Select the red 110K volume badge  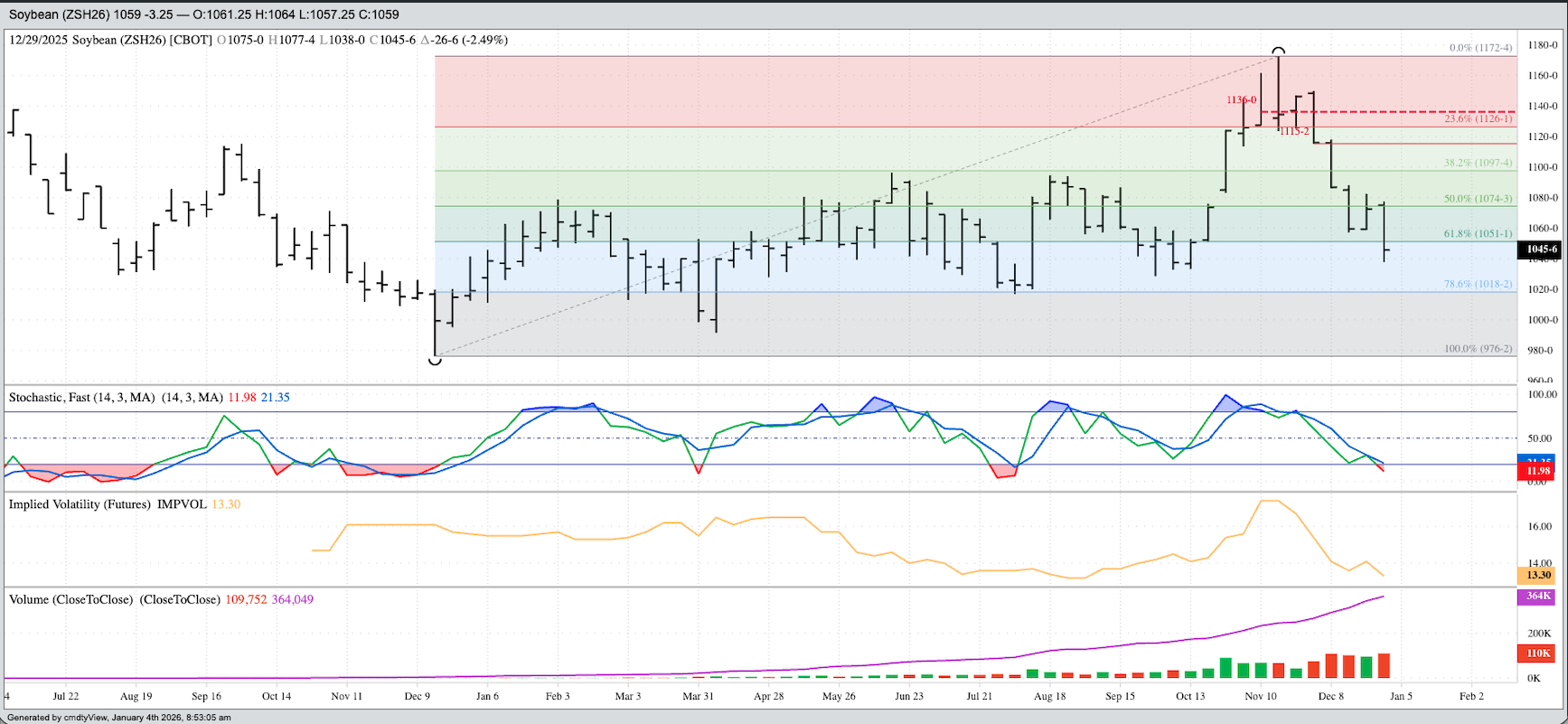1538,653
